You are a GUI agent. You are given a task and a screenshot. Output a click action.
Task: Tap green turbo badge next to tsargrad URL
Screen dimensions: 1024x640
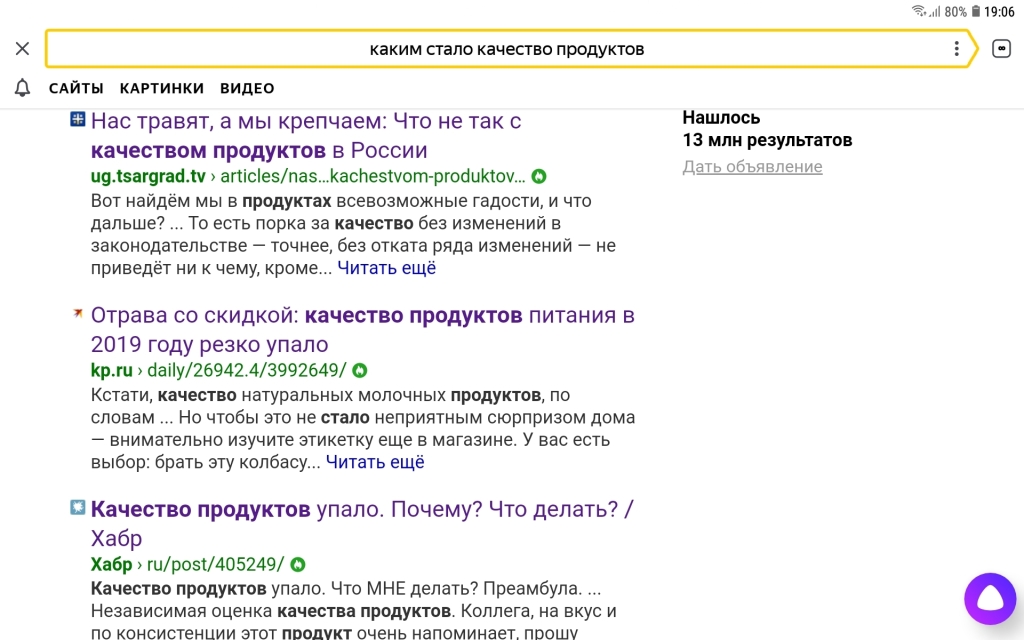tap(539, 177)
